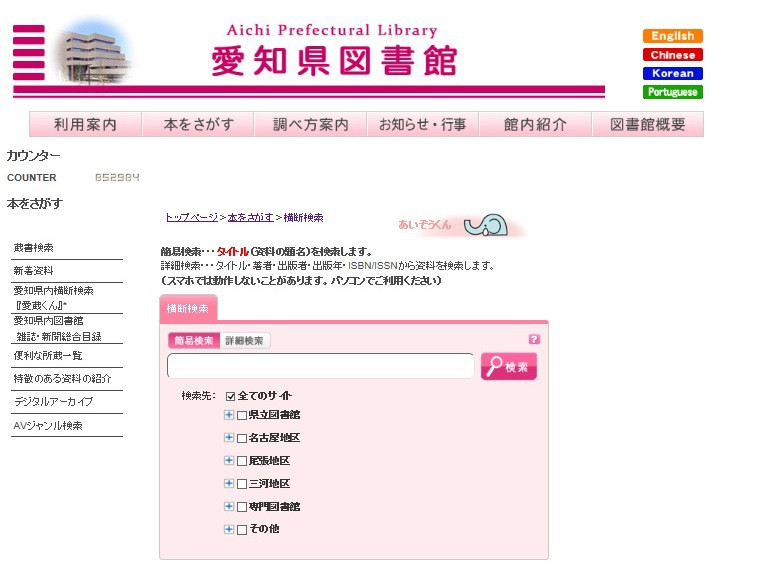Image resolution: width=774 pixels, height=567 pixels.
Task: Expand the 専門図書館 group
Action: point(229,506)
